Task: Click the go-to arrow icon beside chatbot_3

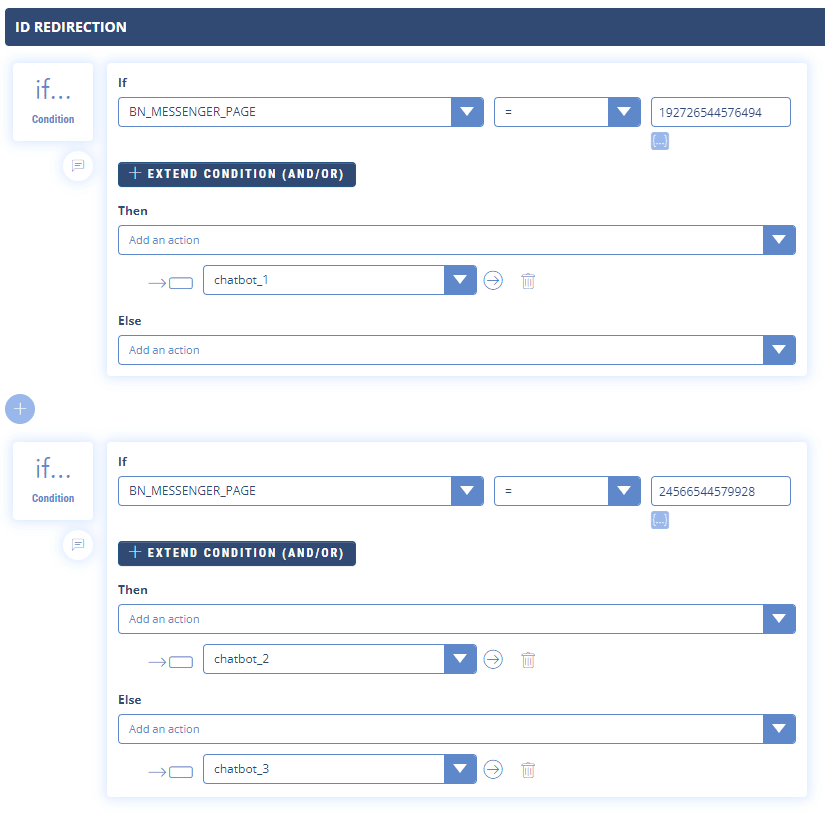Action: [493, 770]
